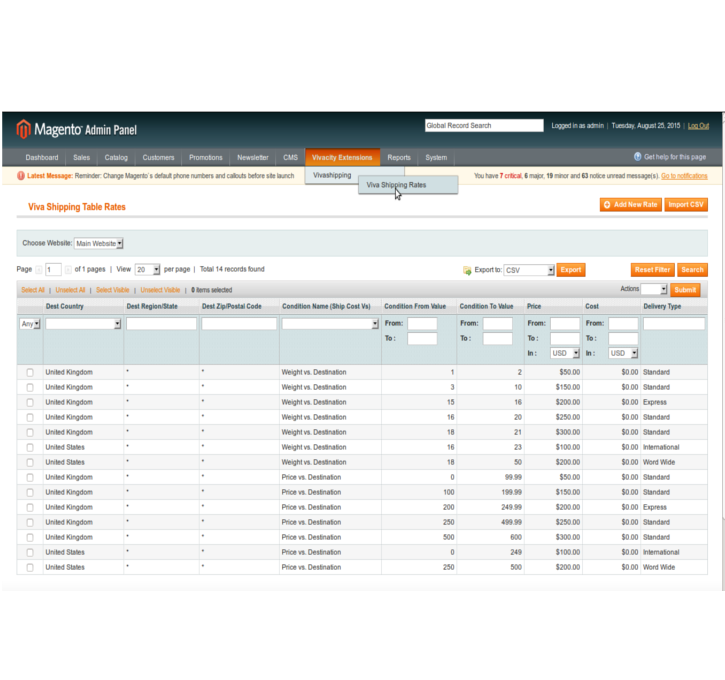Click the Add New Rate button
Image resolution: width=725 pixels, height=680 pixels.
pyautogui.click(x=631, y=204)
